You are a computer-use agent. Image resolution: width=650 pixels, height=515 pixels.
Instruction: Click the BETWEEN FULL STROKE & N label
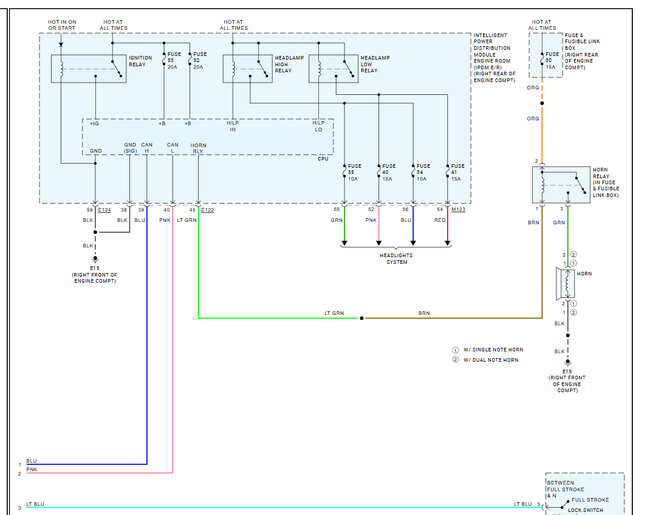coord(565,489)
